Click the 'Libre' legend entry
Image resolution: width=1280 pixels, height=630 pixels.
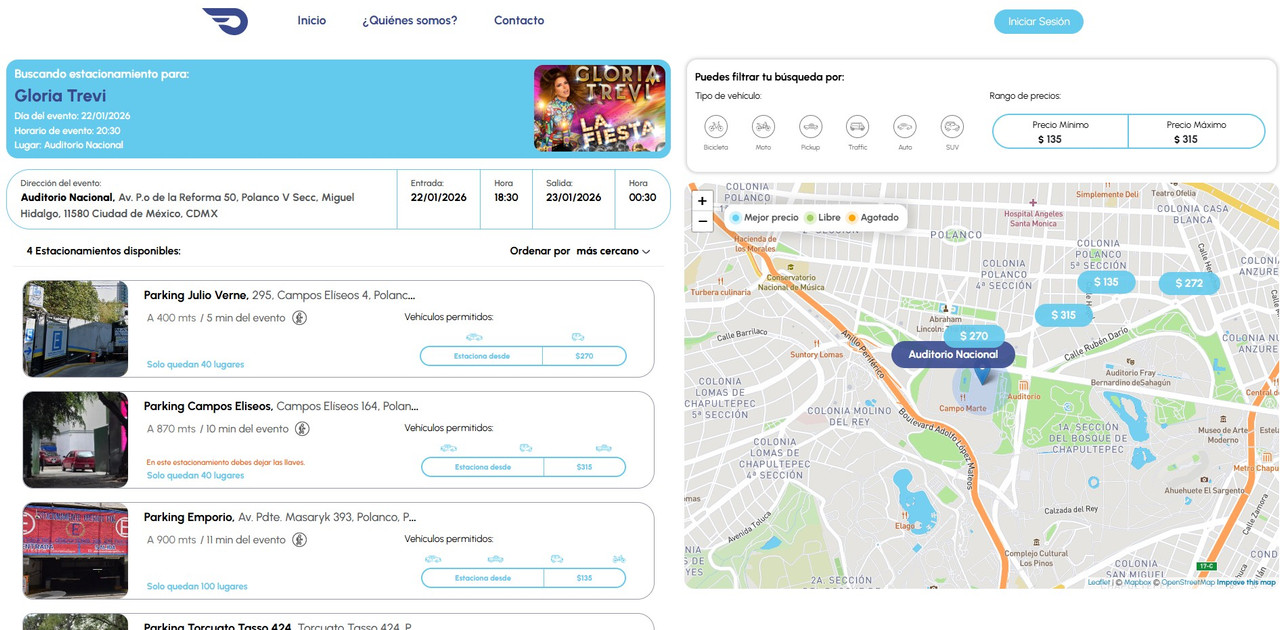coord(823,217)
